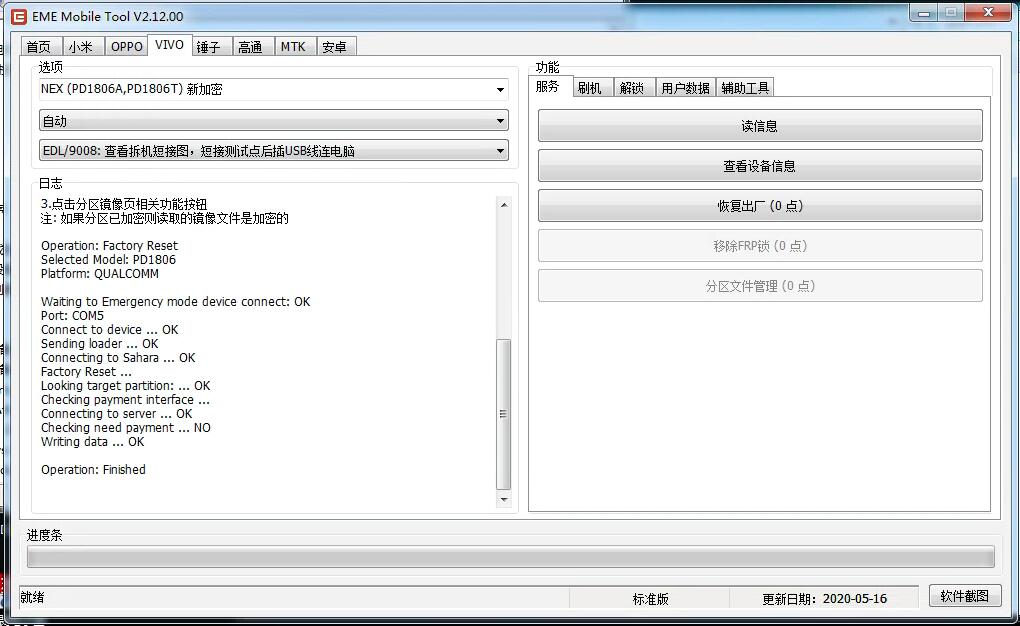
Task: Open the 刷机 function tab
Action: (592, 88)
